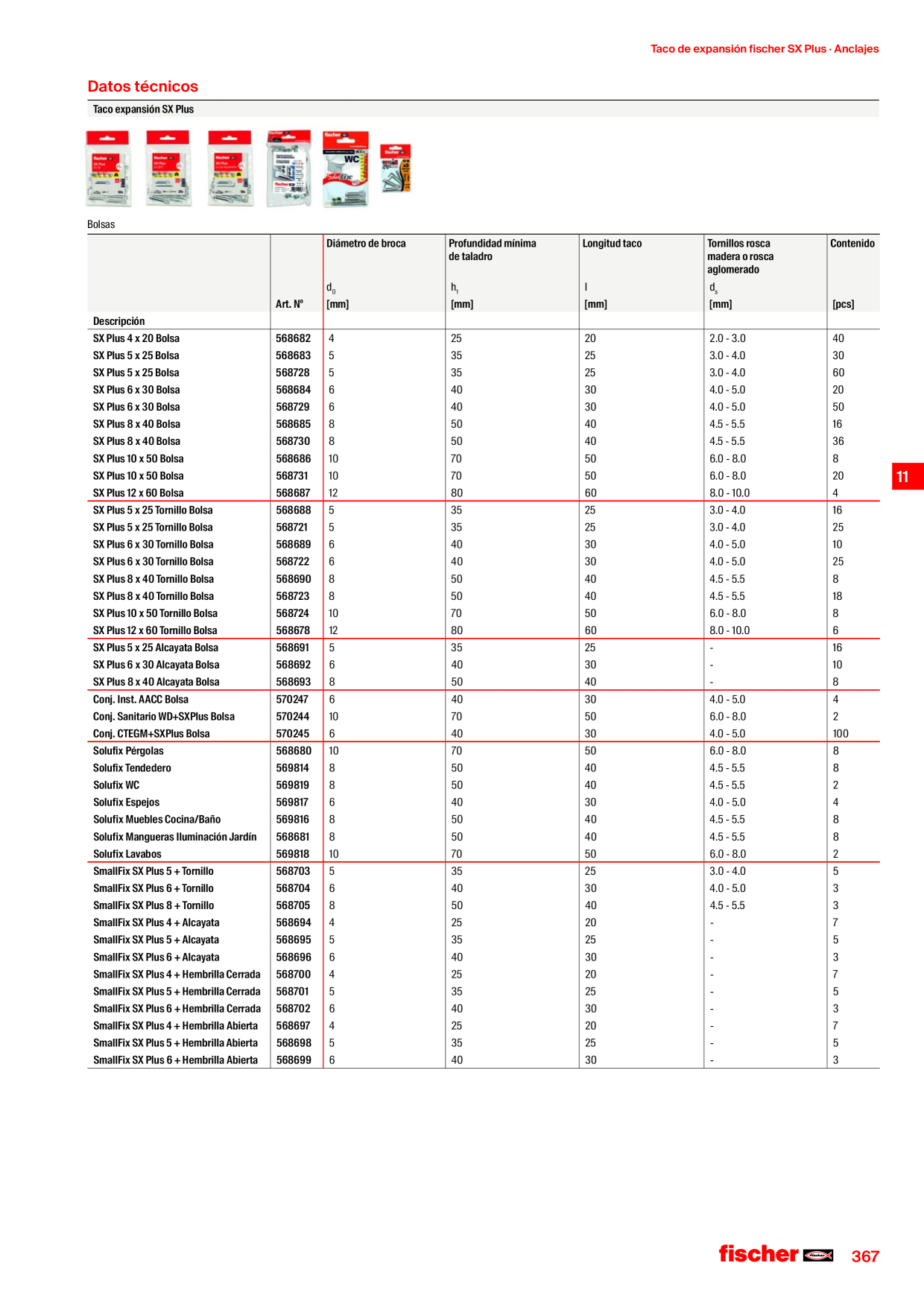
Task: Click the 'Solufix Pérgolas' description
Action: point(128,751)
